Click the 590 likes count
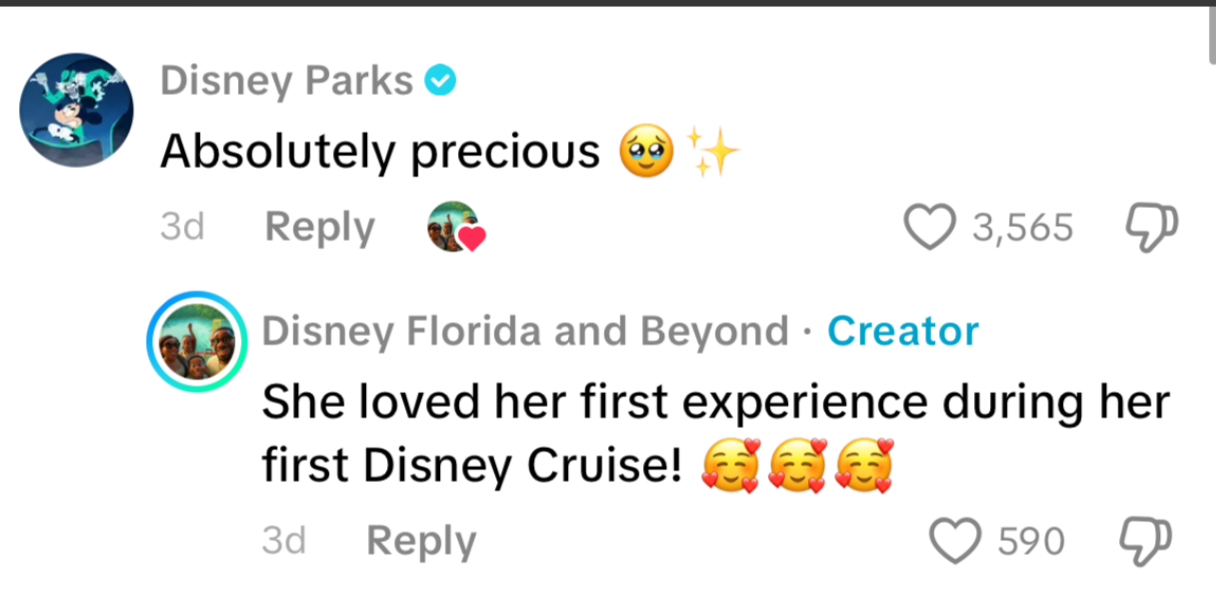The height and width of the screenshot is (593, 1216). [1031, 541]
